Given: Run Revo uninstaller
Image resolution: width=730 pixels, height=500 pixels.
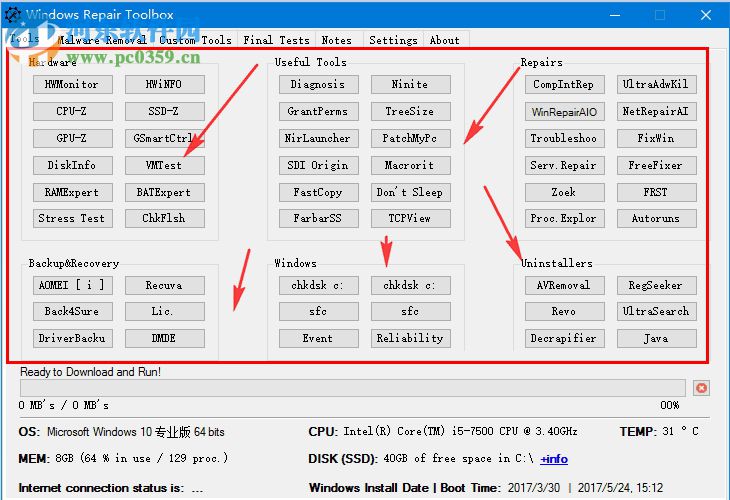Looking at the screenshot, I should [x=564, y=311].
